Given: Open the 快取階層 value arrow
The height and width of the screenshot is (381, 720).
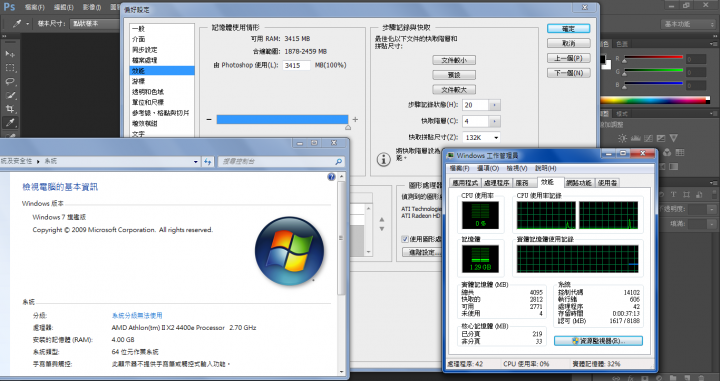Looking at the screenshot, I should (495, 122).
